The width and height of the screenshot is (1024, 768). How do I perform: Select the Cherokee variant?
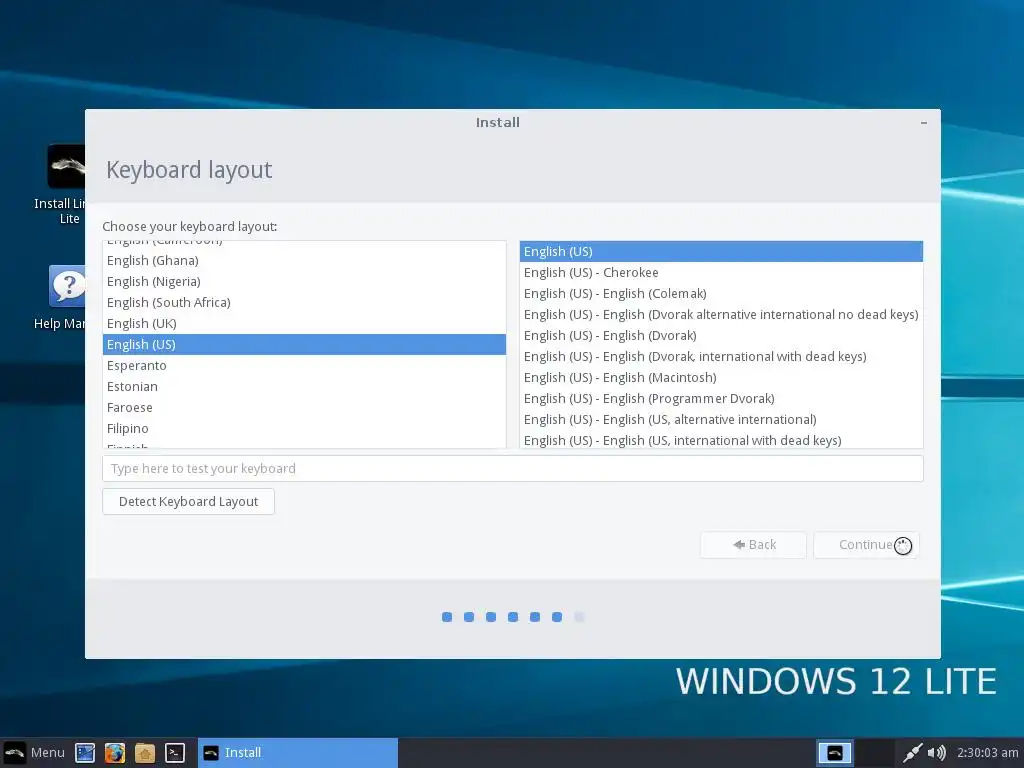coord(721,272)
